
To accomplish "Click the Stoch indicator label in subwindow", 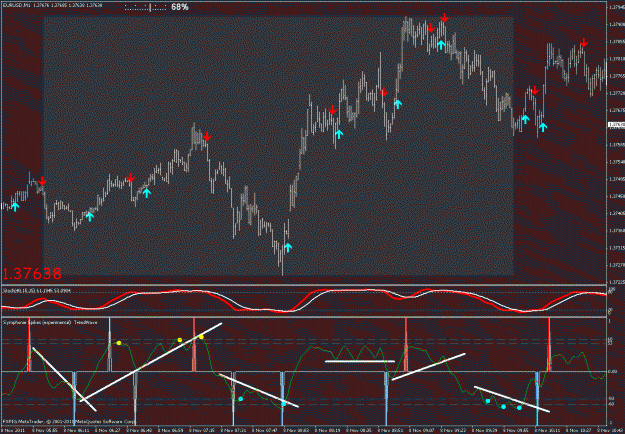I will click(x=37, y=291).
